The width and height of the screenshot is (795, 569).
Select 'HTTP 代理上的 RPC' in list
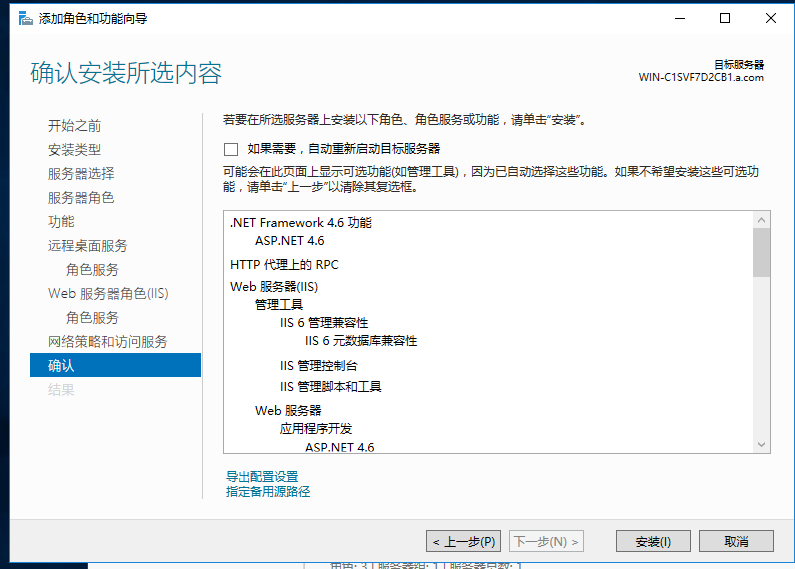(284, 265)
